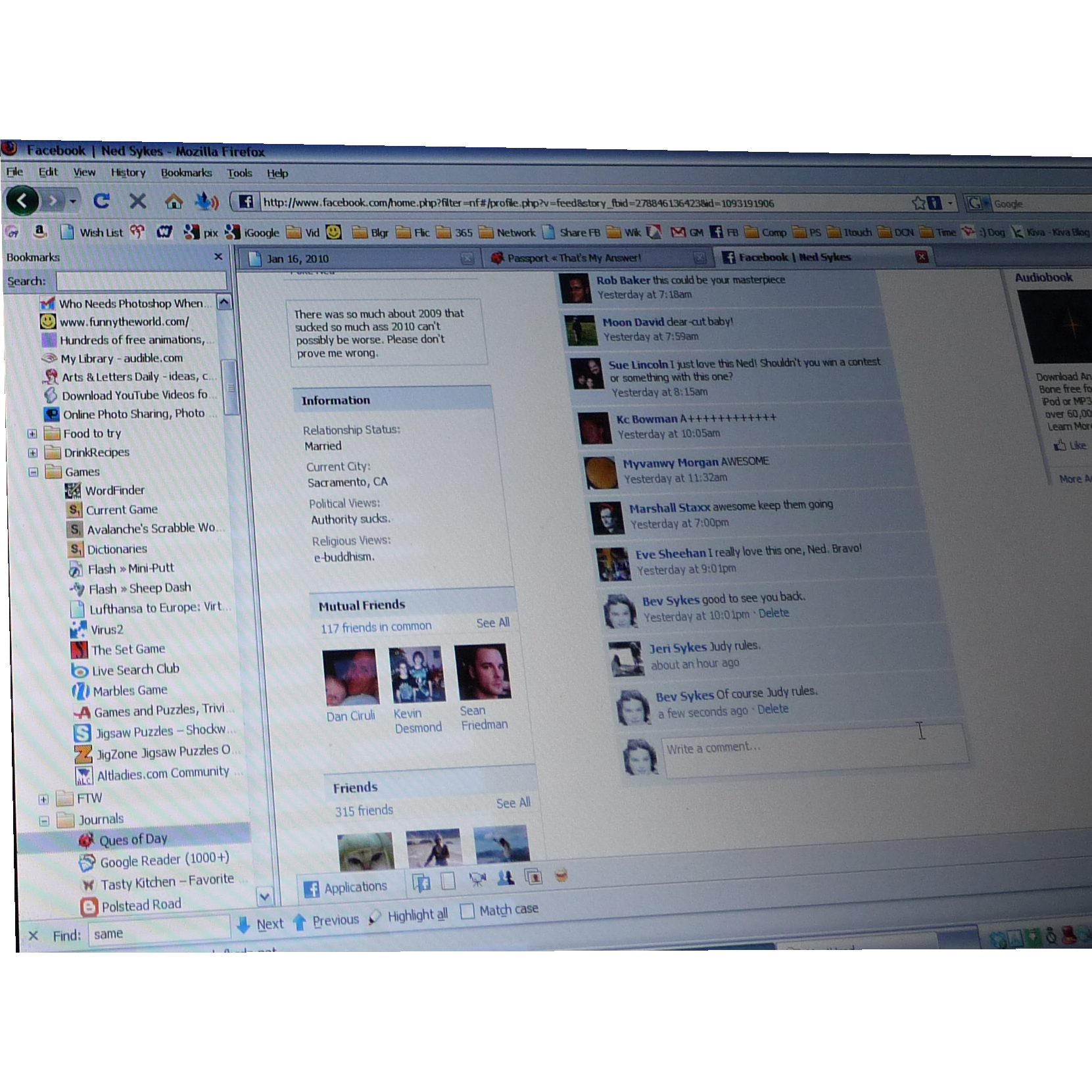The height and width of the screenshot is (1092, 1092).
Task: Toggle Highlight all in the find bar
Action: click(415, 915)
